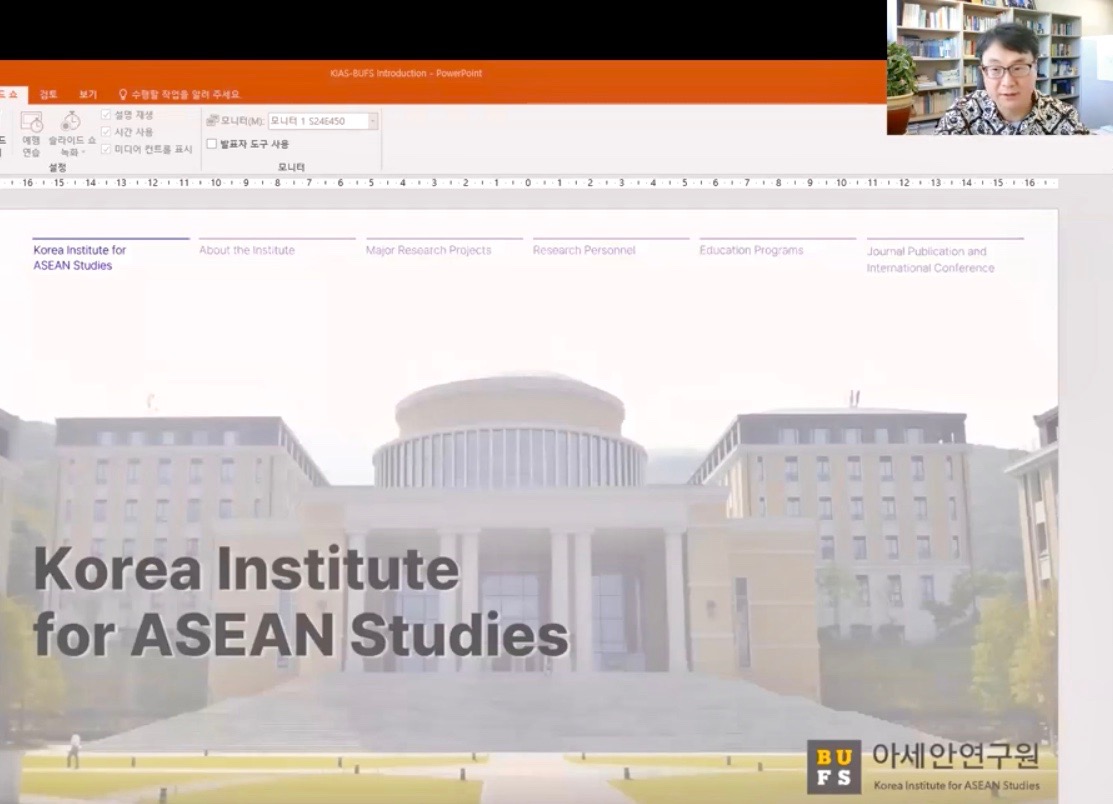Image resolution: width=1113 pixels, height=804 pixels.
Task: Click the monitor icon beside 모니터(M)
Action: coord(212,121)
